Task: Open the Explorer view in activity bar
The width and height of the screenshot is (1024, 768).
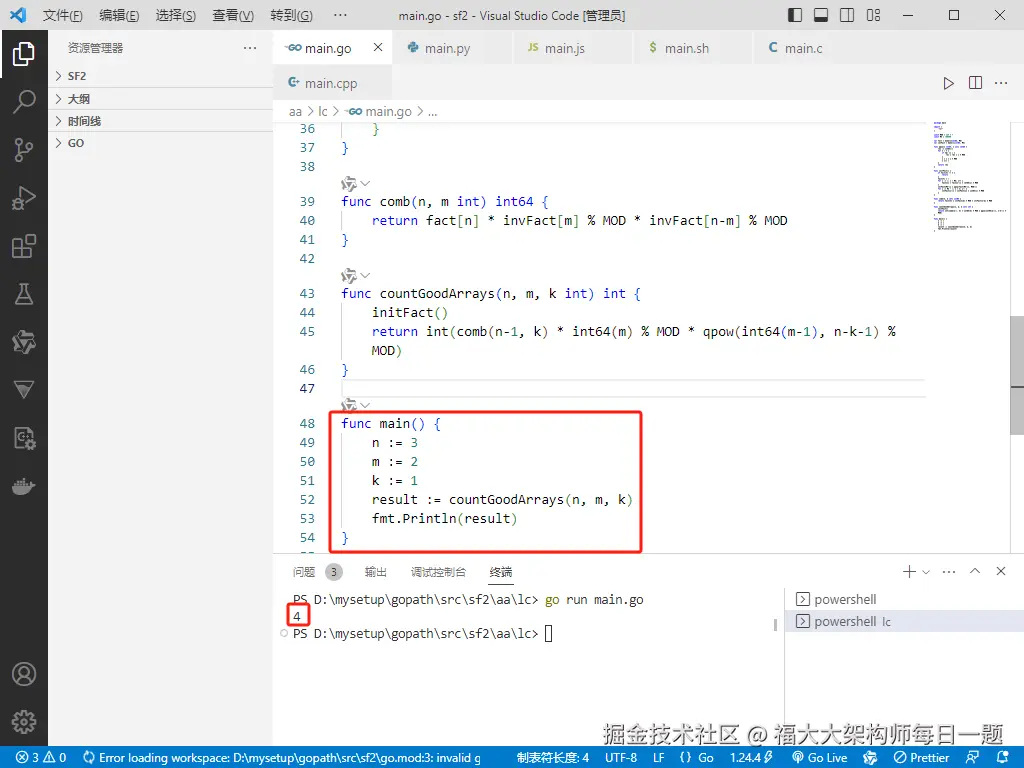Action: (24, 54)
